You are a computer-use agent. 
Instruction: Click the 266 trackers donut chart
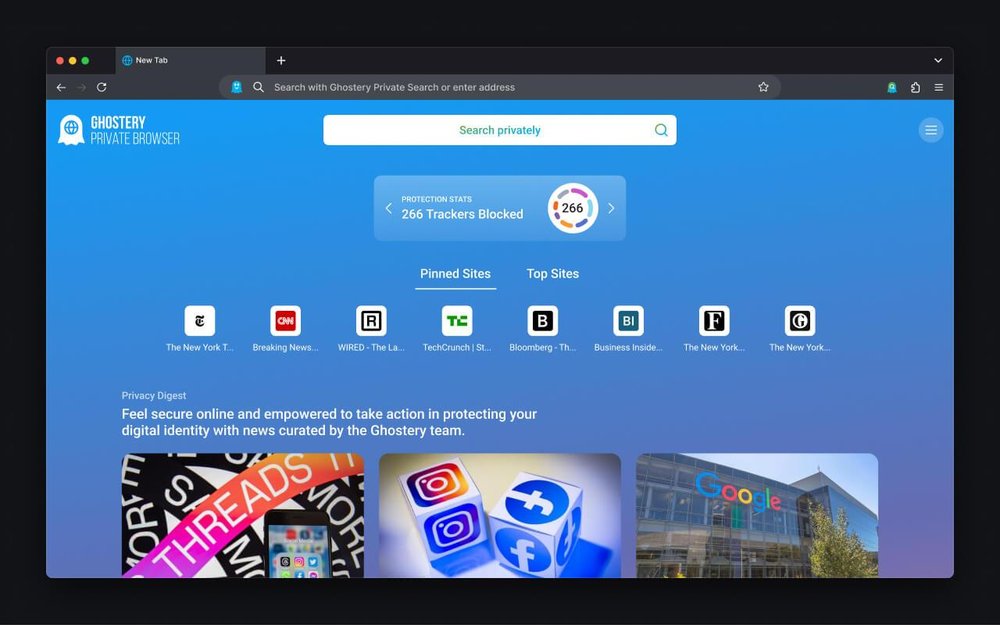point(573,208)
